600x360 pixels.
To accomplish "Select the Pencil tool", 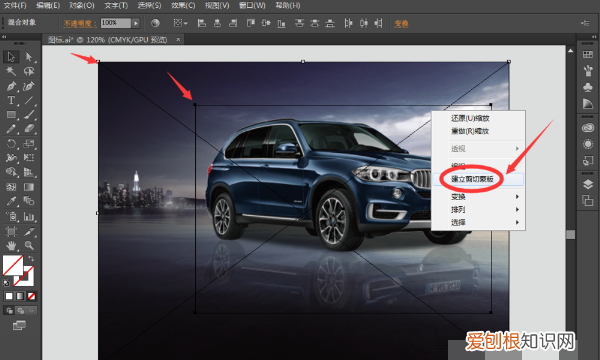I will pos(11,129).
